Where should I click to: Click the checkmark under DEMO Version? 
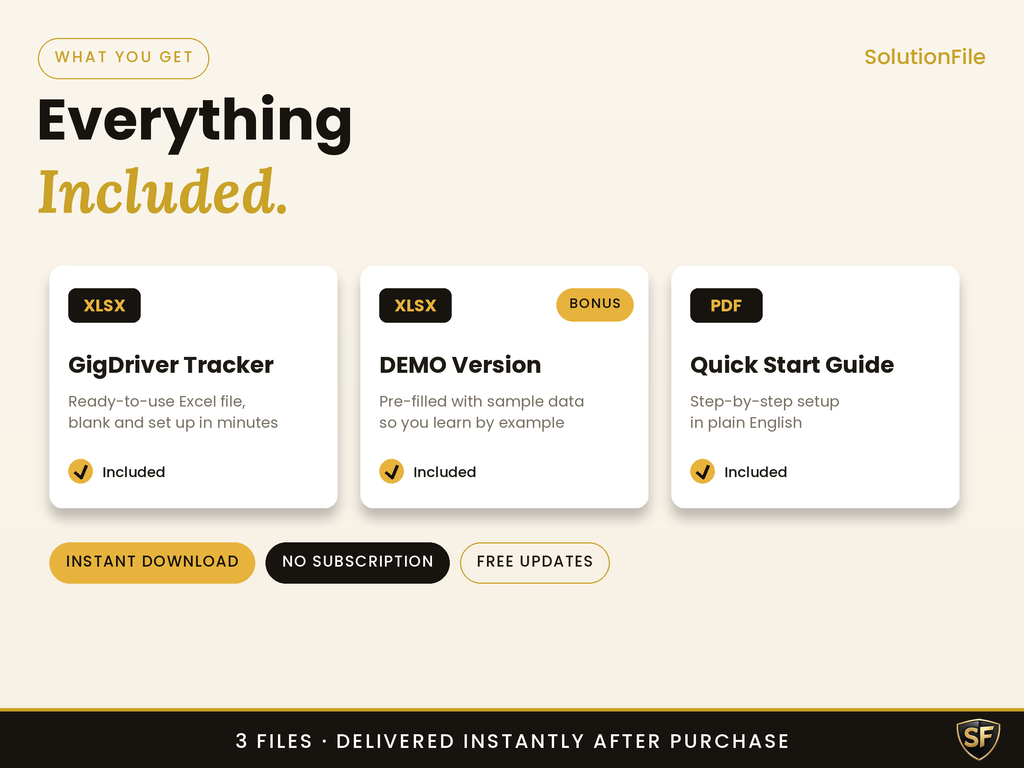tap(391, 471)
